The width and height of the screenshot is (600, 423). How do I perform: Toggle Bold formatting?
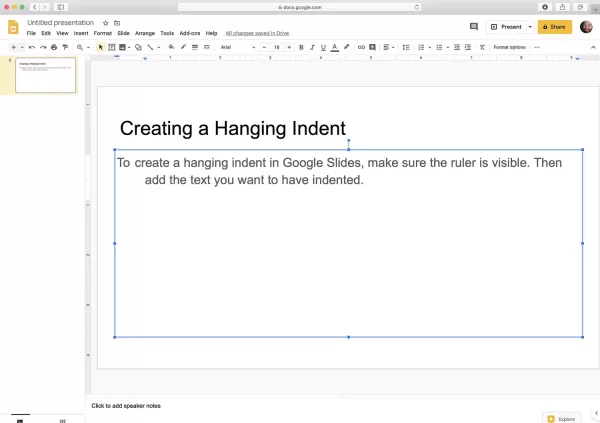(301, 47)
